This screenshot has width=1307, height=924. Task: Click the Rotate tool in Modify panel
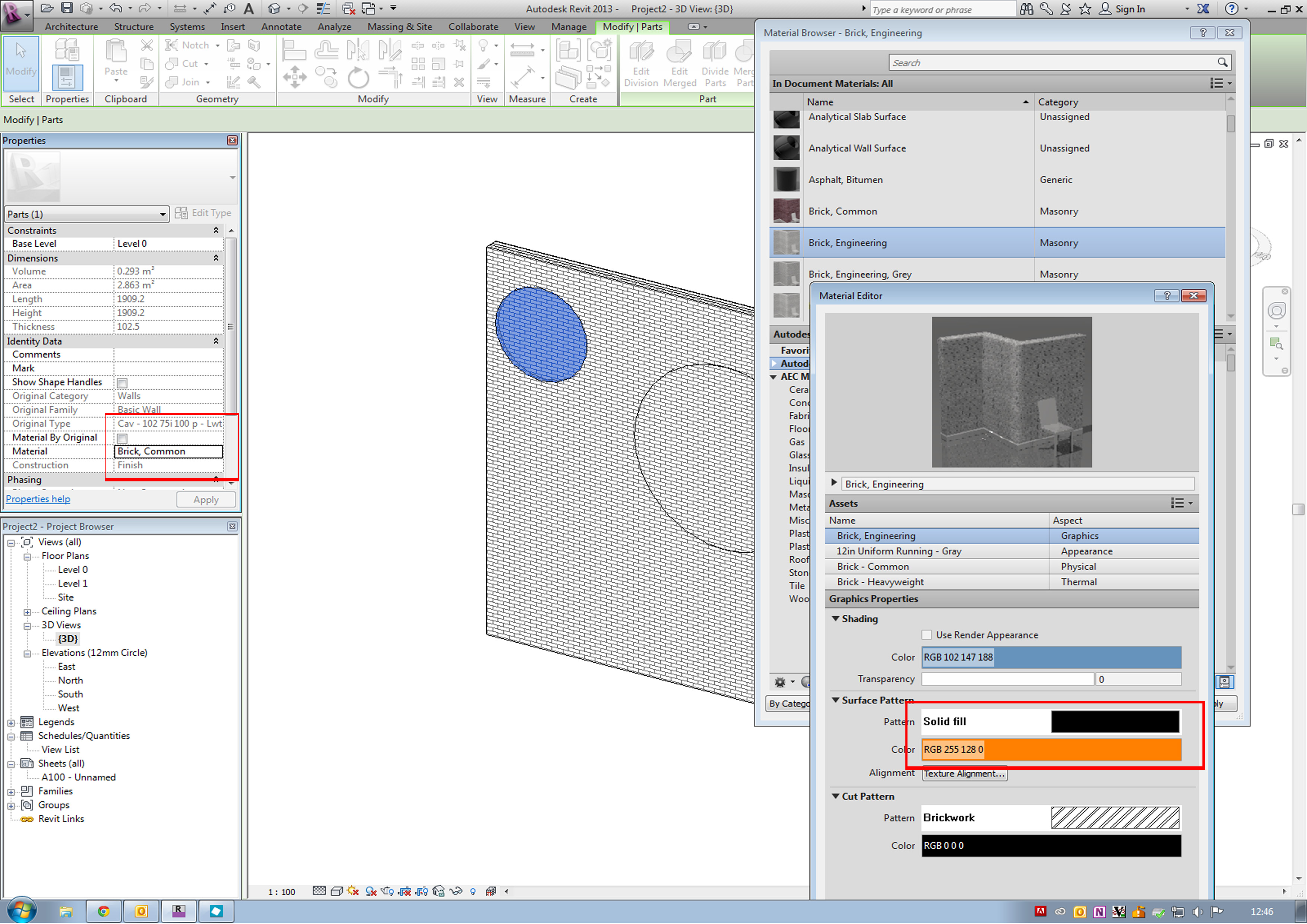pos(358,78)
